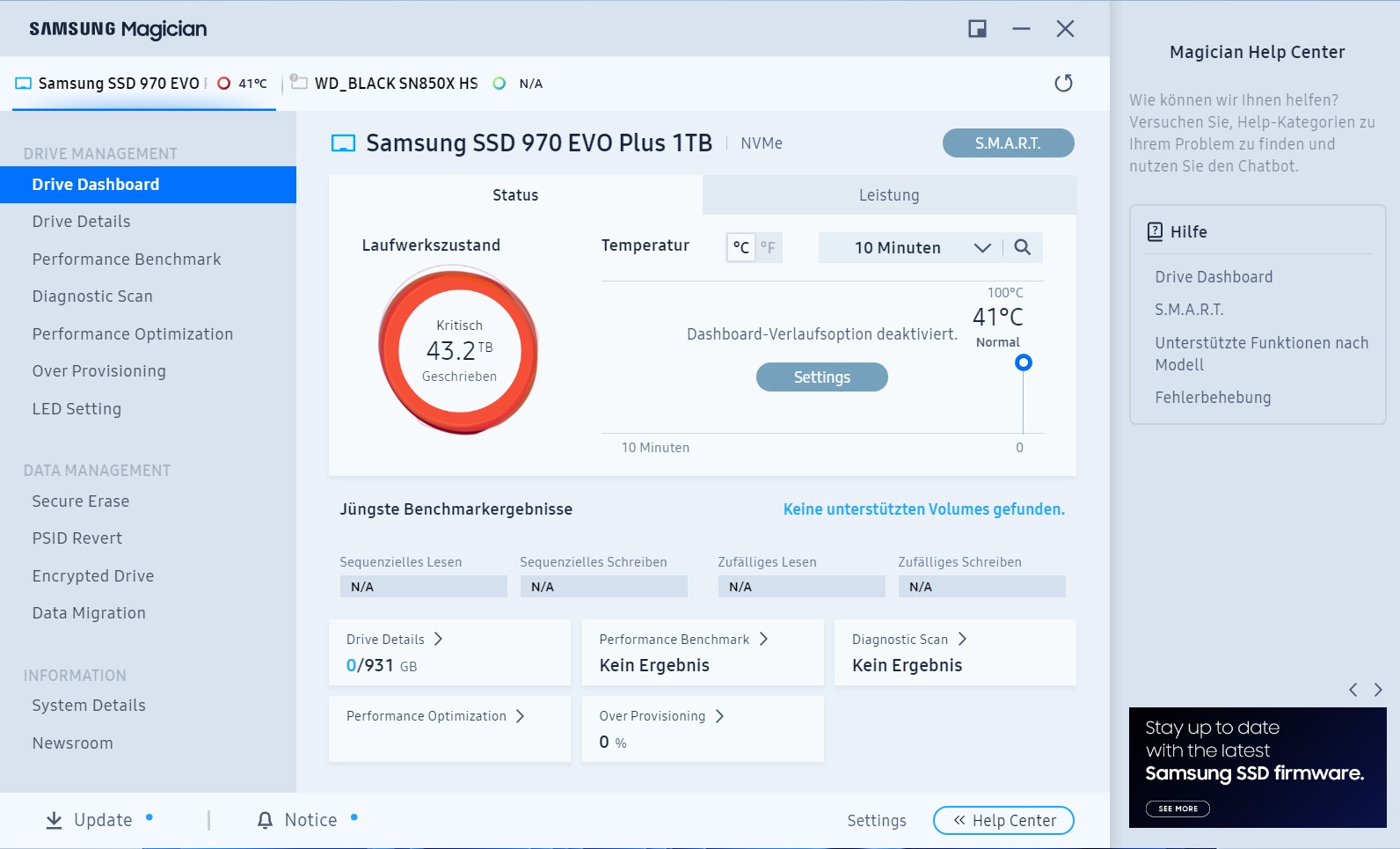
Task: Open Performance Optimization card arrow
Action: click(520, 716)
